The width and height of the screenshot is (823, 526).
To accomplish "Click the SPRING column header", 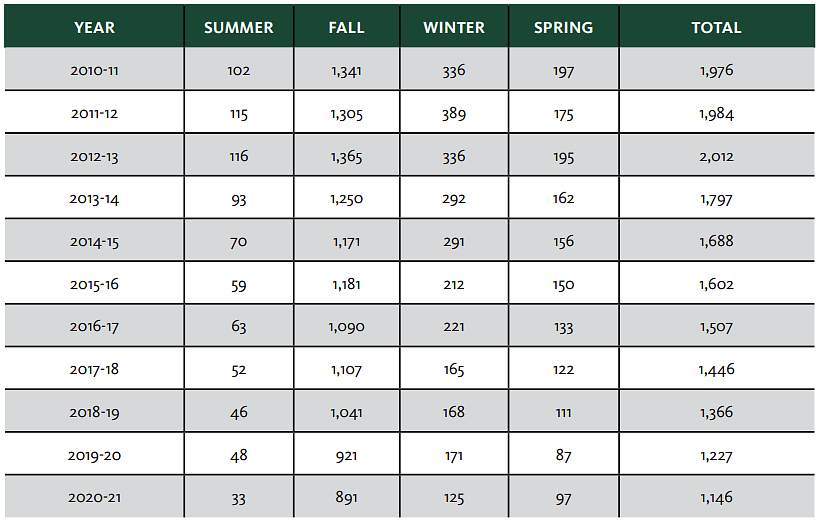I will coord(563,28).
